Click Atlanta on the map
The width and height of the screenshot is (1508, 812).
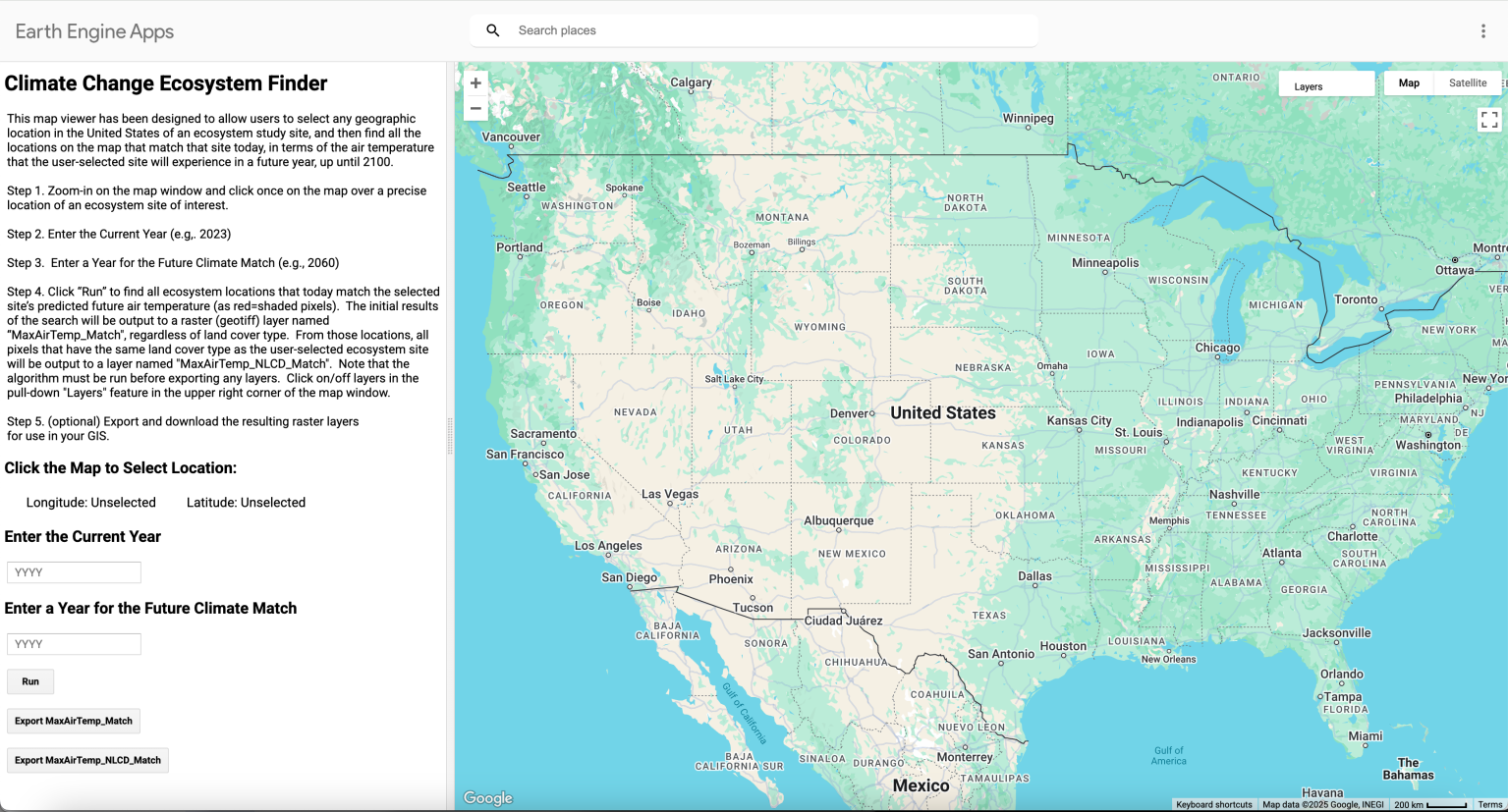[x=1281, y=553]
